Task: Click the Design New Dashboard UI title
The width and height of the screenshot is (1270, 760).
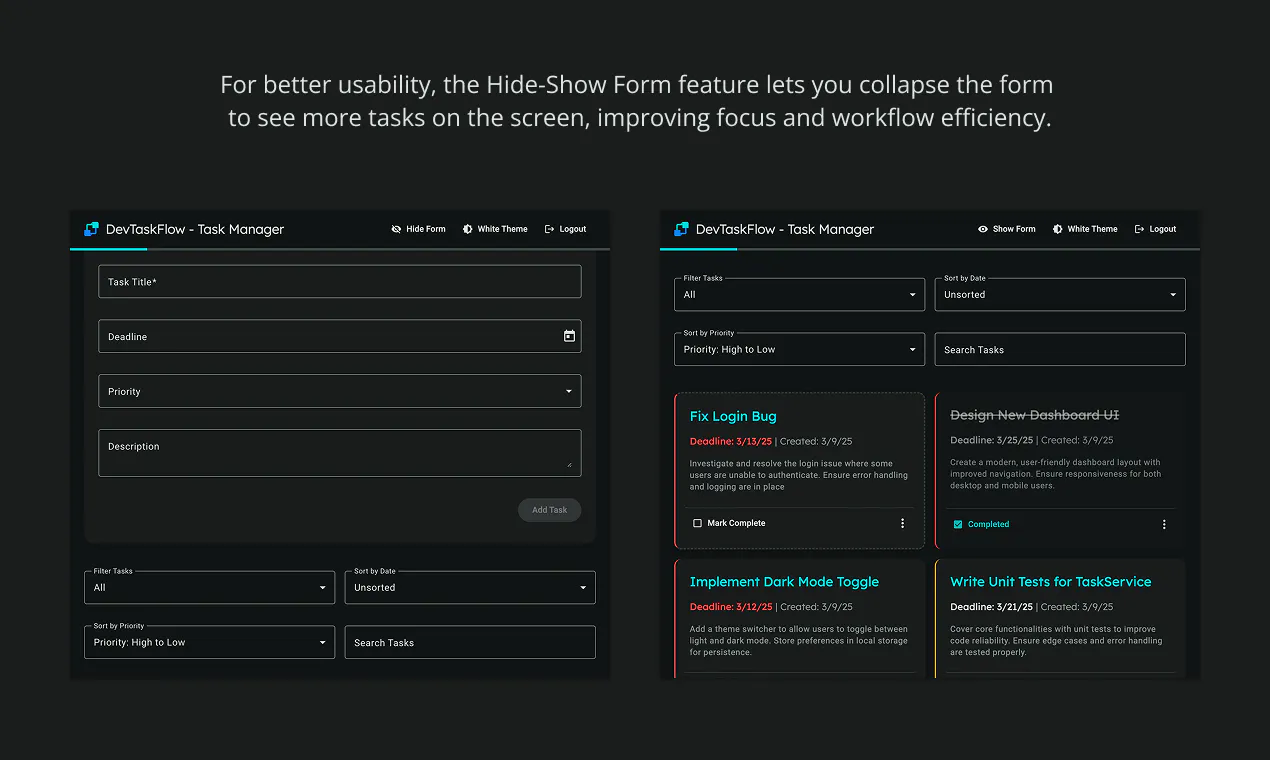Action: (1034, 415)
